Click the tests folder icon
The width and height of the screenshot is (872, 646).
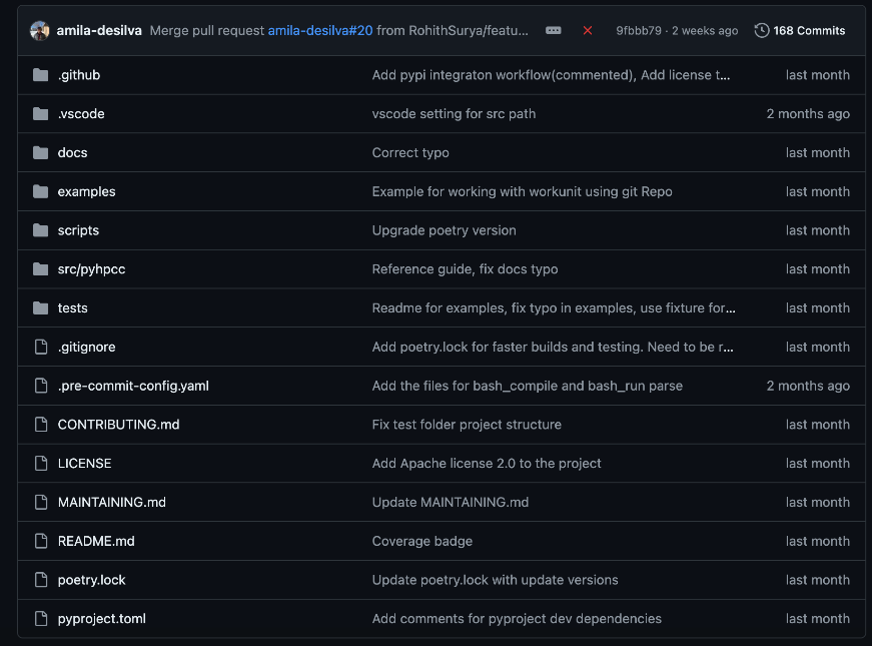pyautogui.click(x=41, y=308)
